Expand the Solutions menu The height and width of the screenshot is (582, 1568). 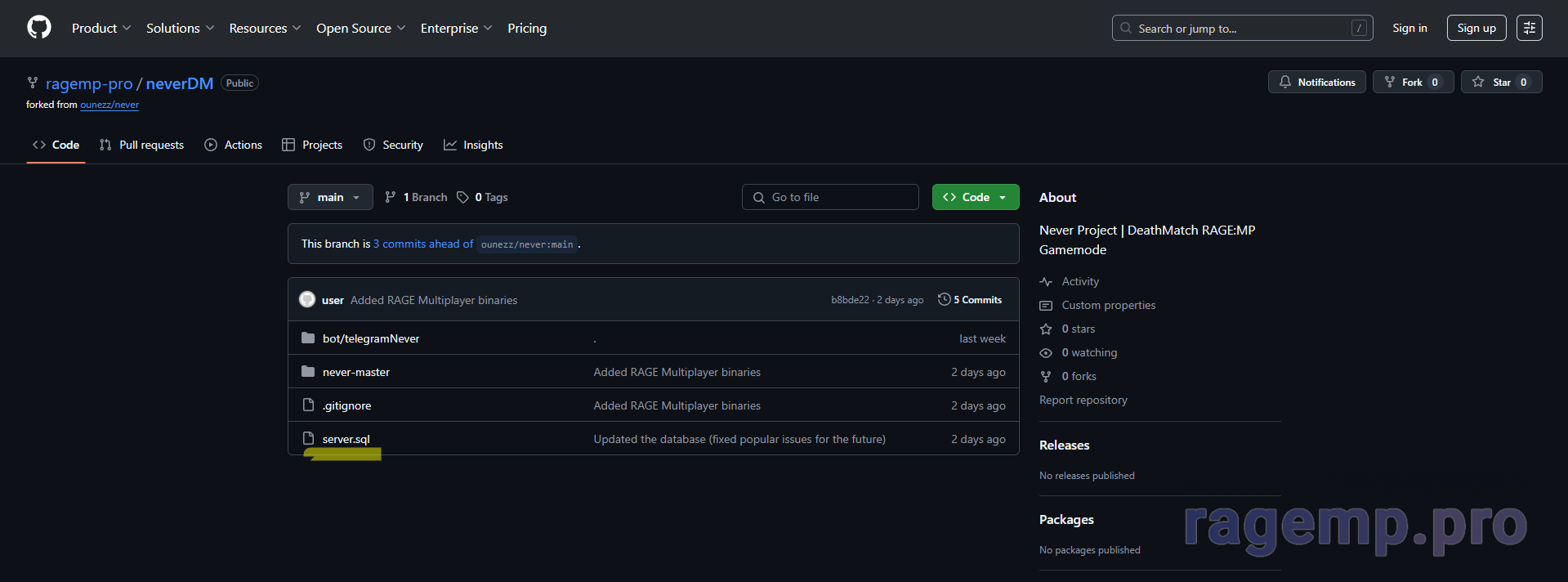pos(180,28)
